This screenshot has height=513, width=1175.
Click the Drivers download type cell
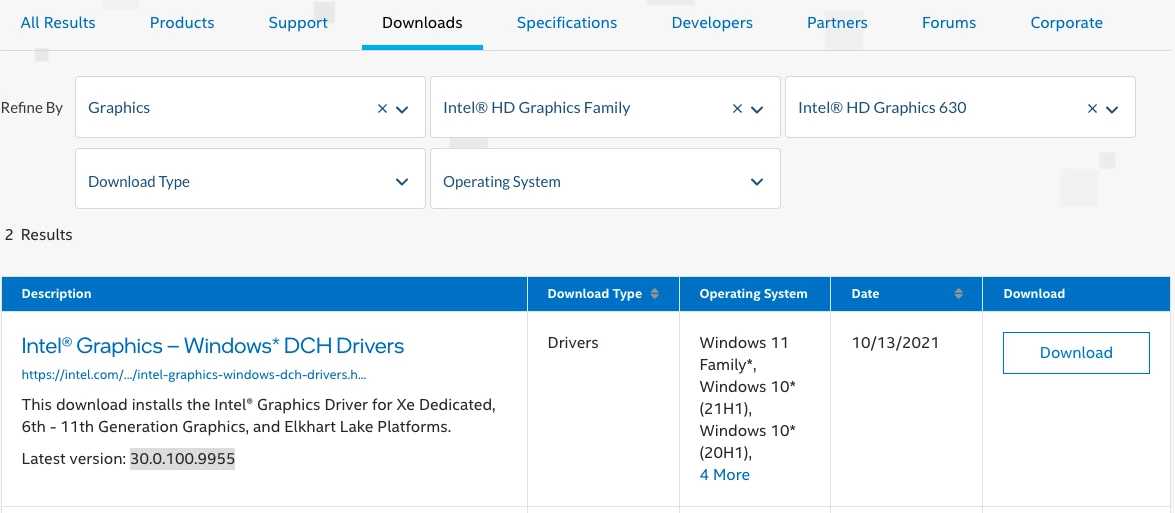573,343
